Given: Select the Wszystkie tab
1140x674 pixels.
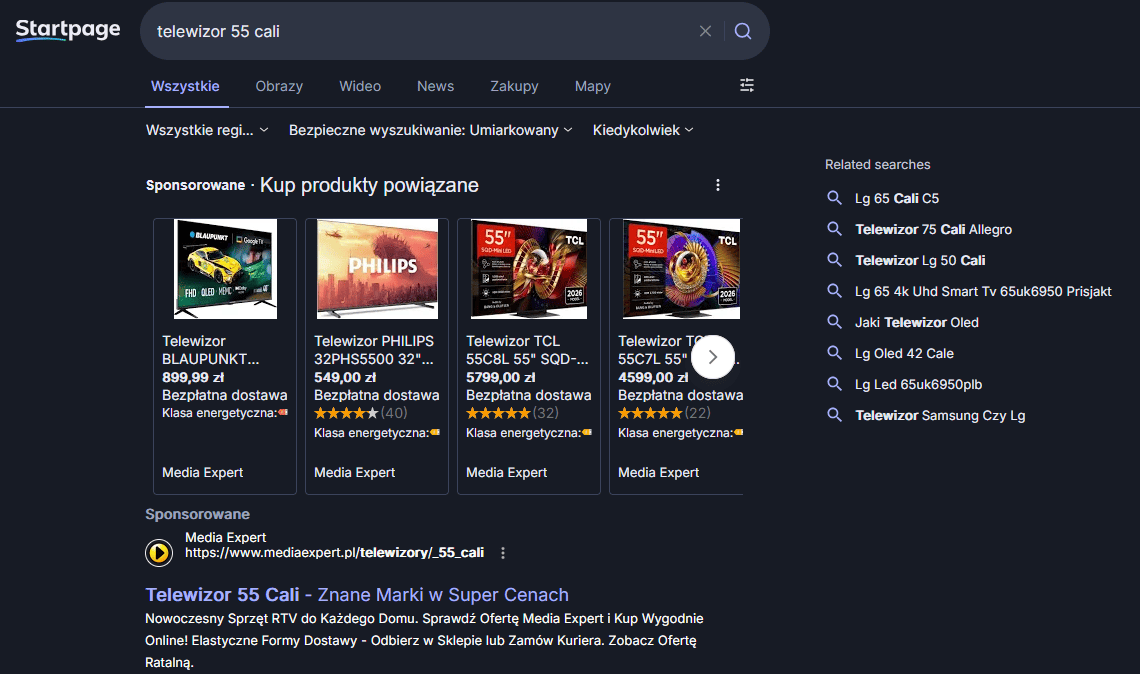Looking at the screenshot, I should pos(185,86).
